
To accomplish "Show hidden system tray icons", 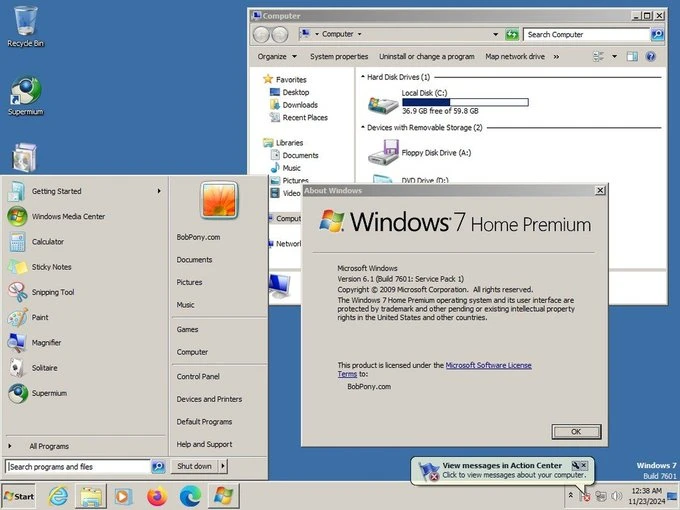I will click(x=570, y=495).
